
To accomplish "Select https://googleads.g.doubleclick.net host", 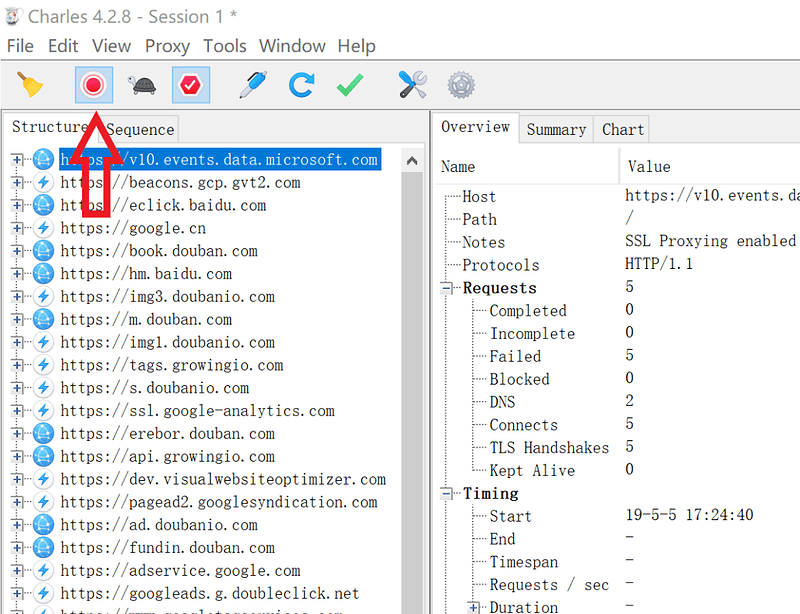I will 210,594.
